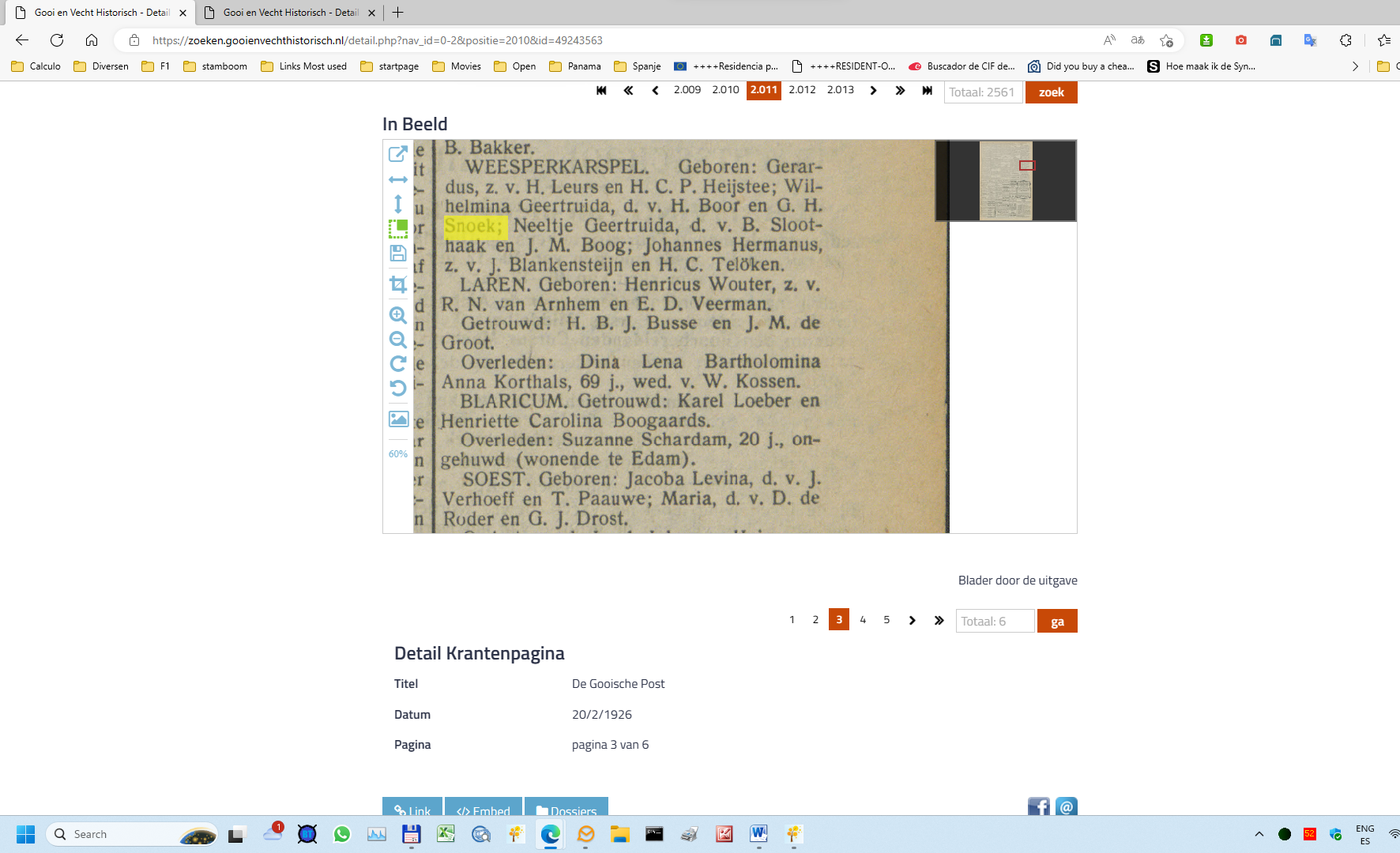
Task: Rotate the image clockwise
Action: [398, 363]
